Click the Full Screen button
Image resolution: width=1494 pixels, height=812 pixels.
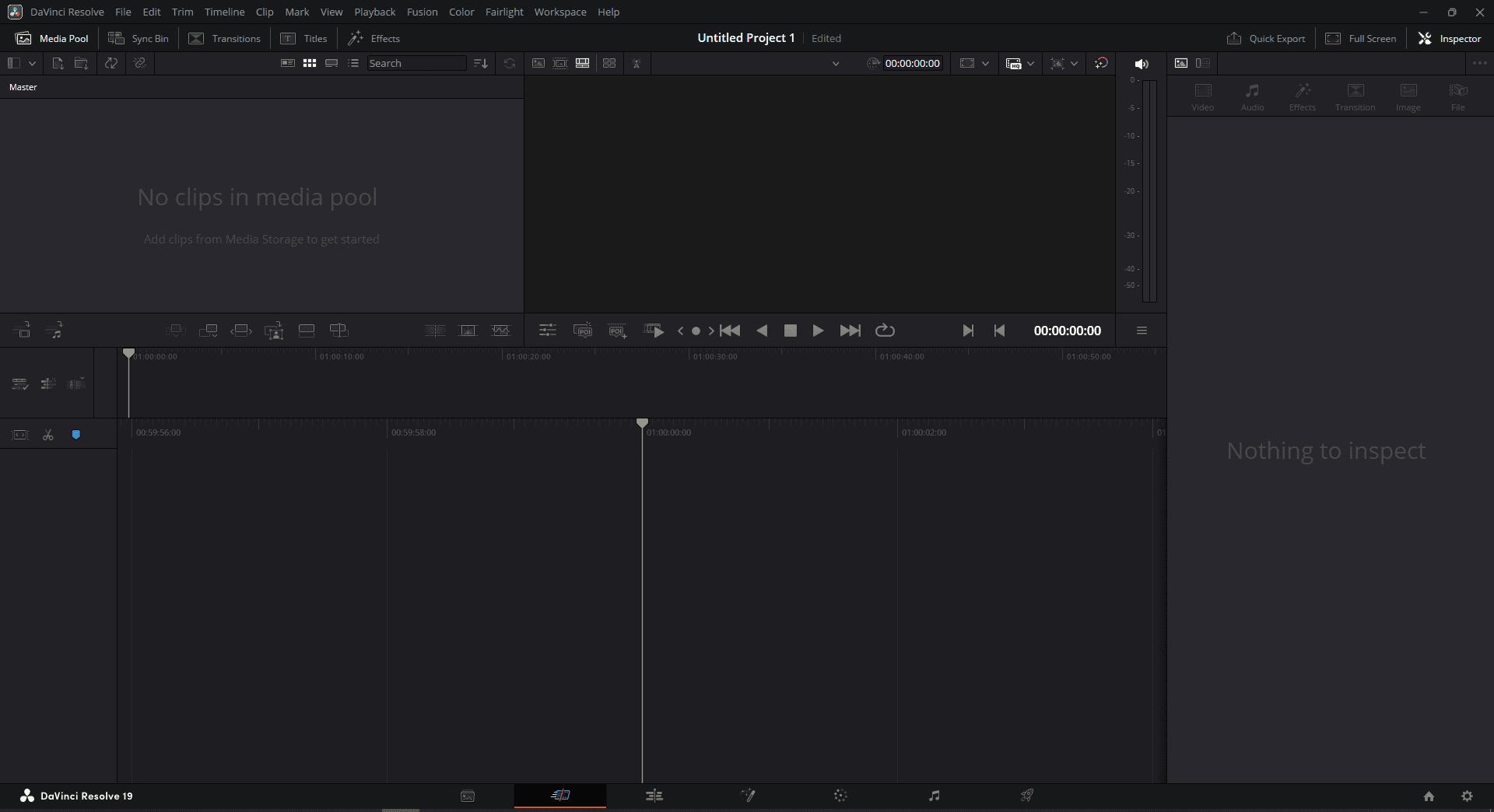[x=1361, y=38]
